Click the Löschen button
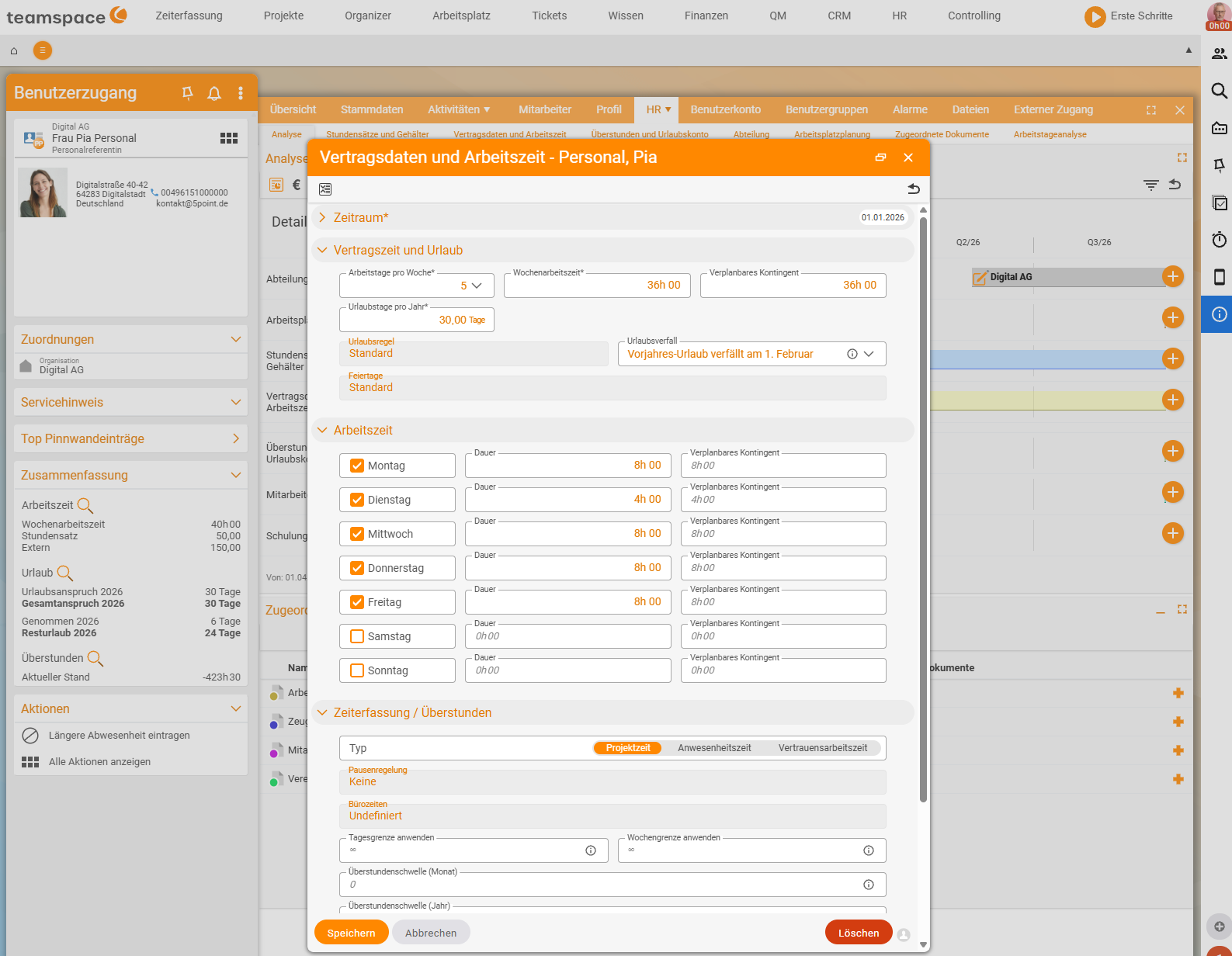This screenshot has height=956, width=1232. [859, 933]
